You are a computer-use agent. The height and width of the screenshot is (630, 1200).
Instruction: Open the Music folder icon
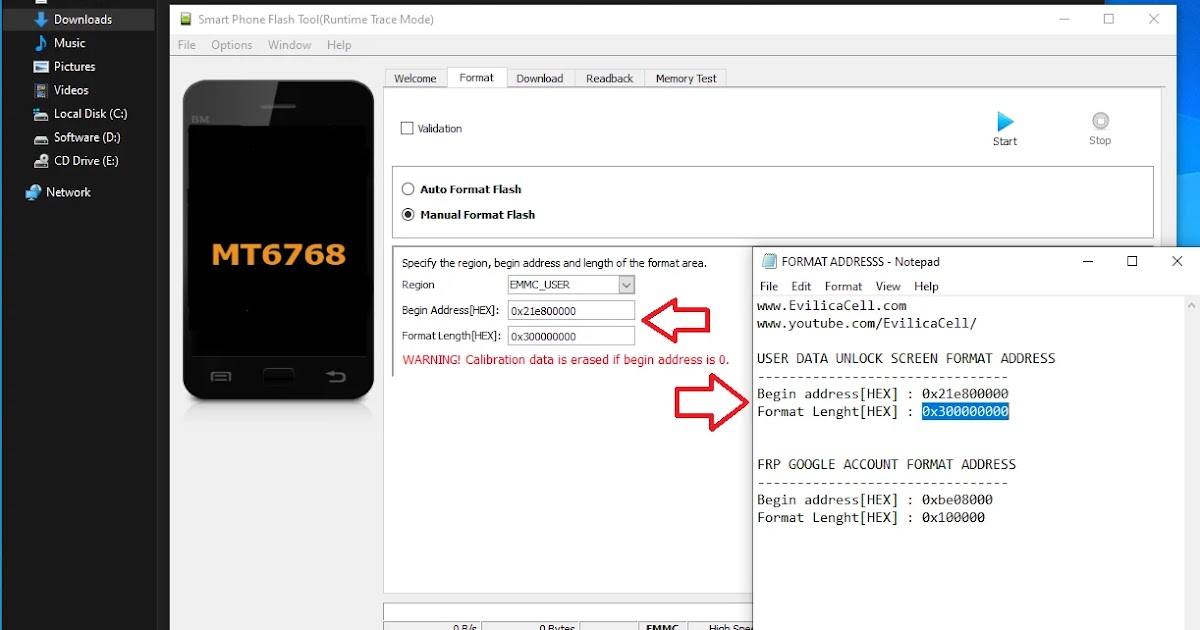point(41,43)
